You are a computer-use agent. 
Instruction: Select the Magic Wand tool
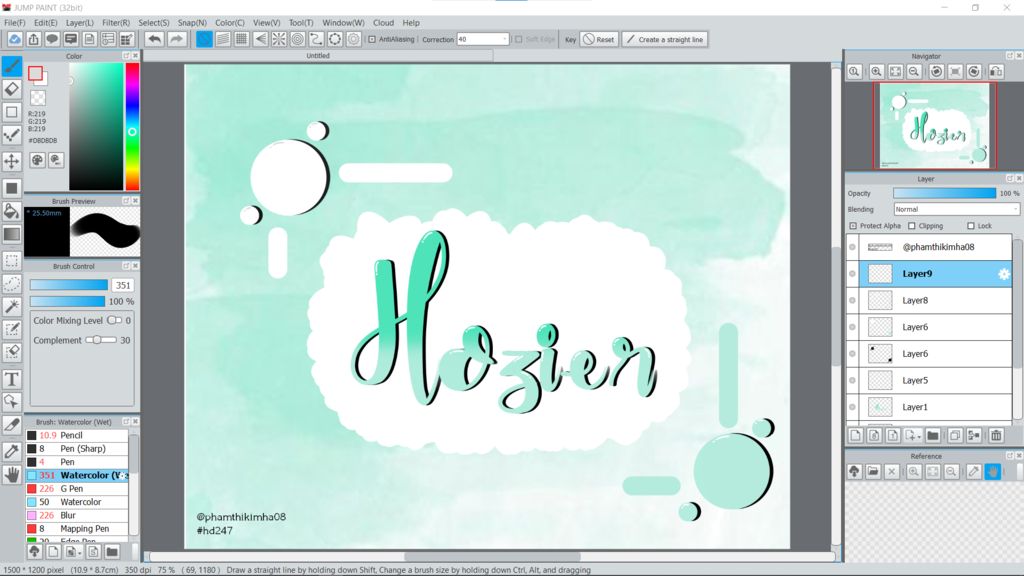tap(12, 306)
